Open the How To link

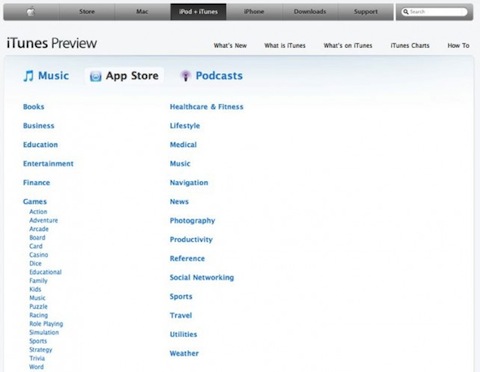click(x=458, y=46)
